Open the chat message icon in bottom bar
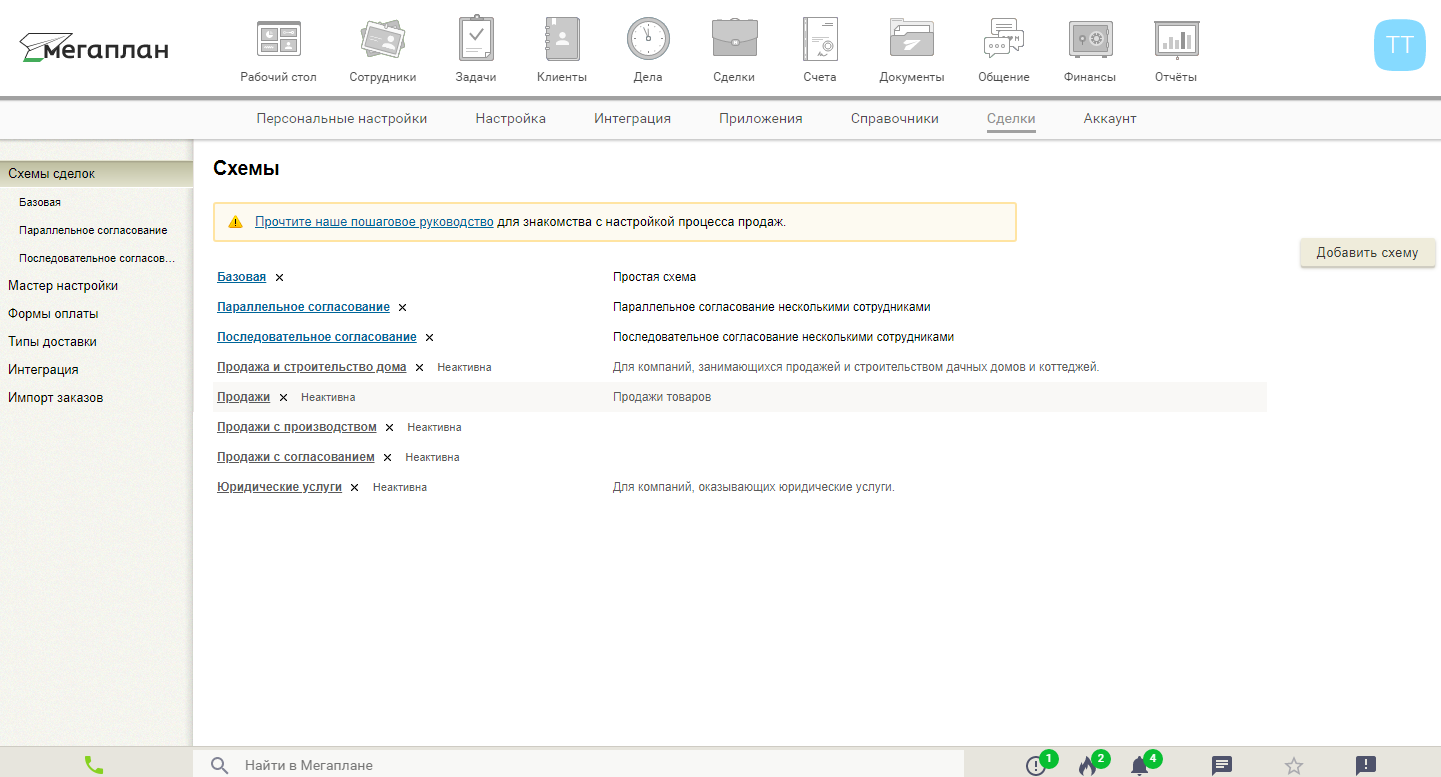1441x777 pixels. pyautogui.click(x=1222, y=766)
